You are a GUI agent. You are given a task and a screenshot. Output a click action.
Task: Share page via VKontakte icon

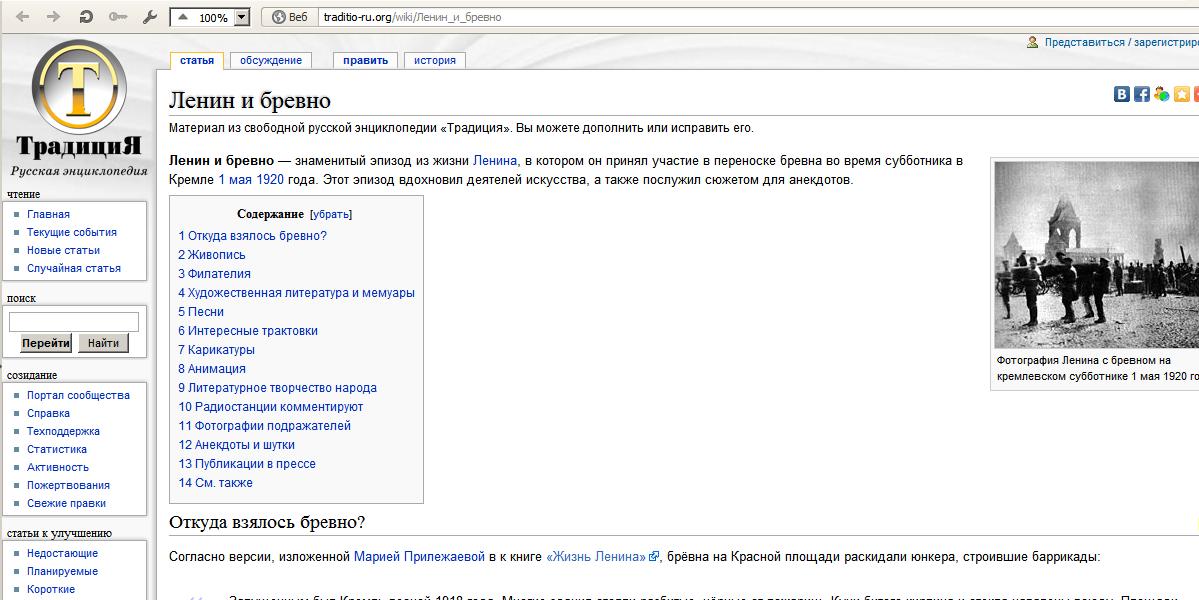point(1122,94)
